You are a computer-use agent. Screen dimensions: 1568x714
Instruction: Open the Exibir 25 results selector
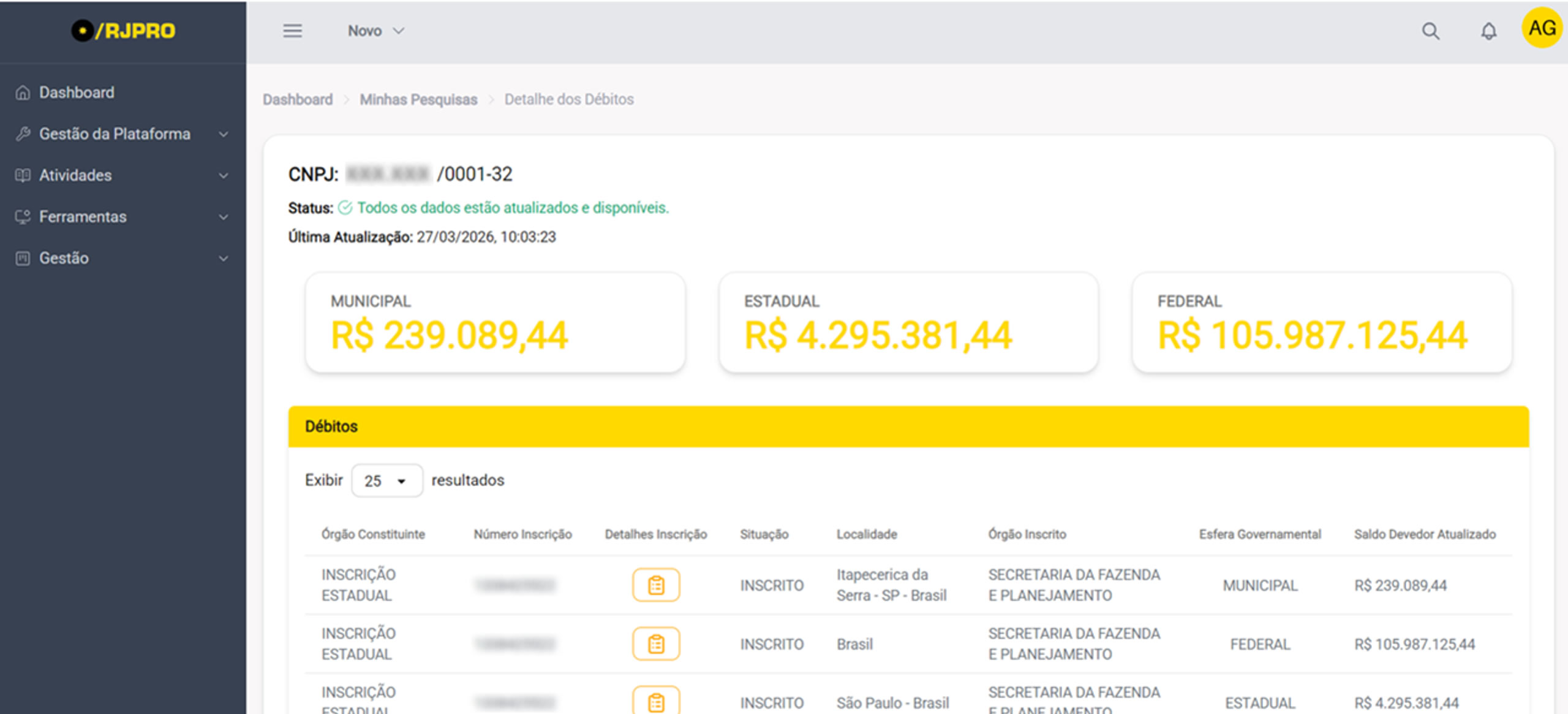tap(386, 480)
